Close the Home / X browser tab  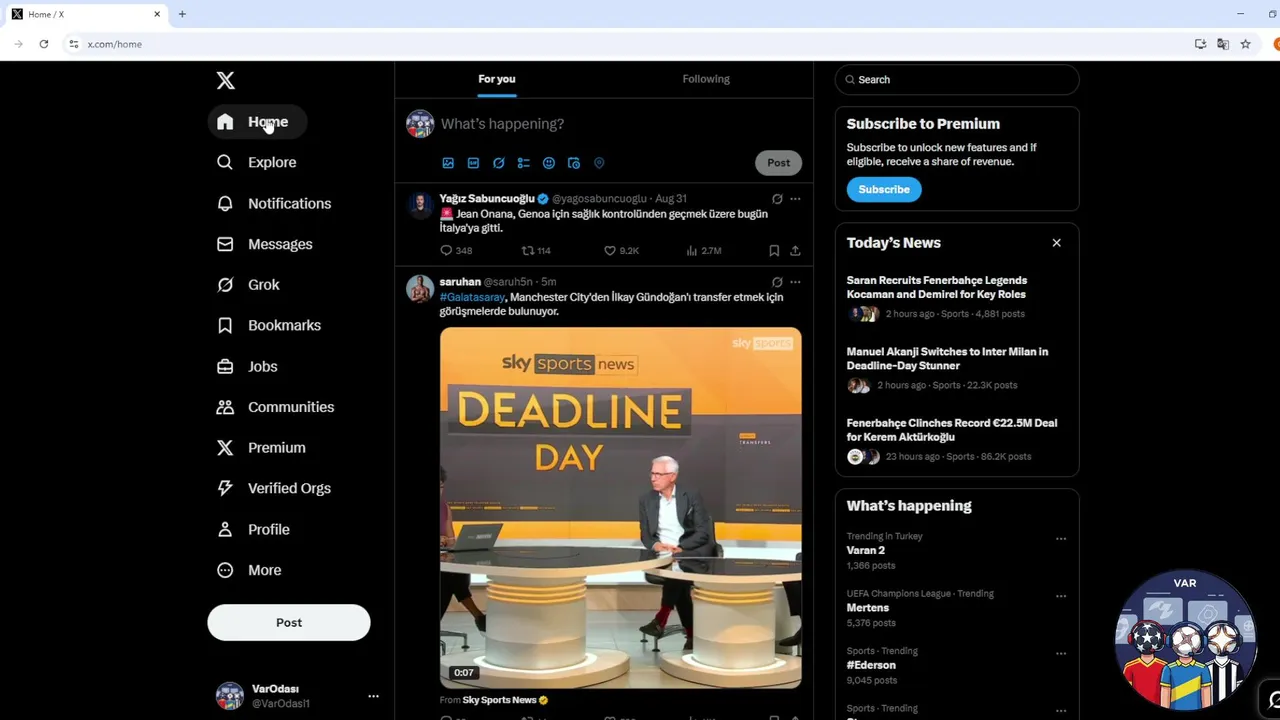157,14
